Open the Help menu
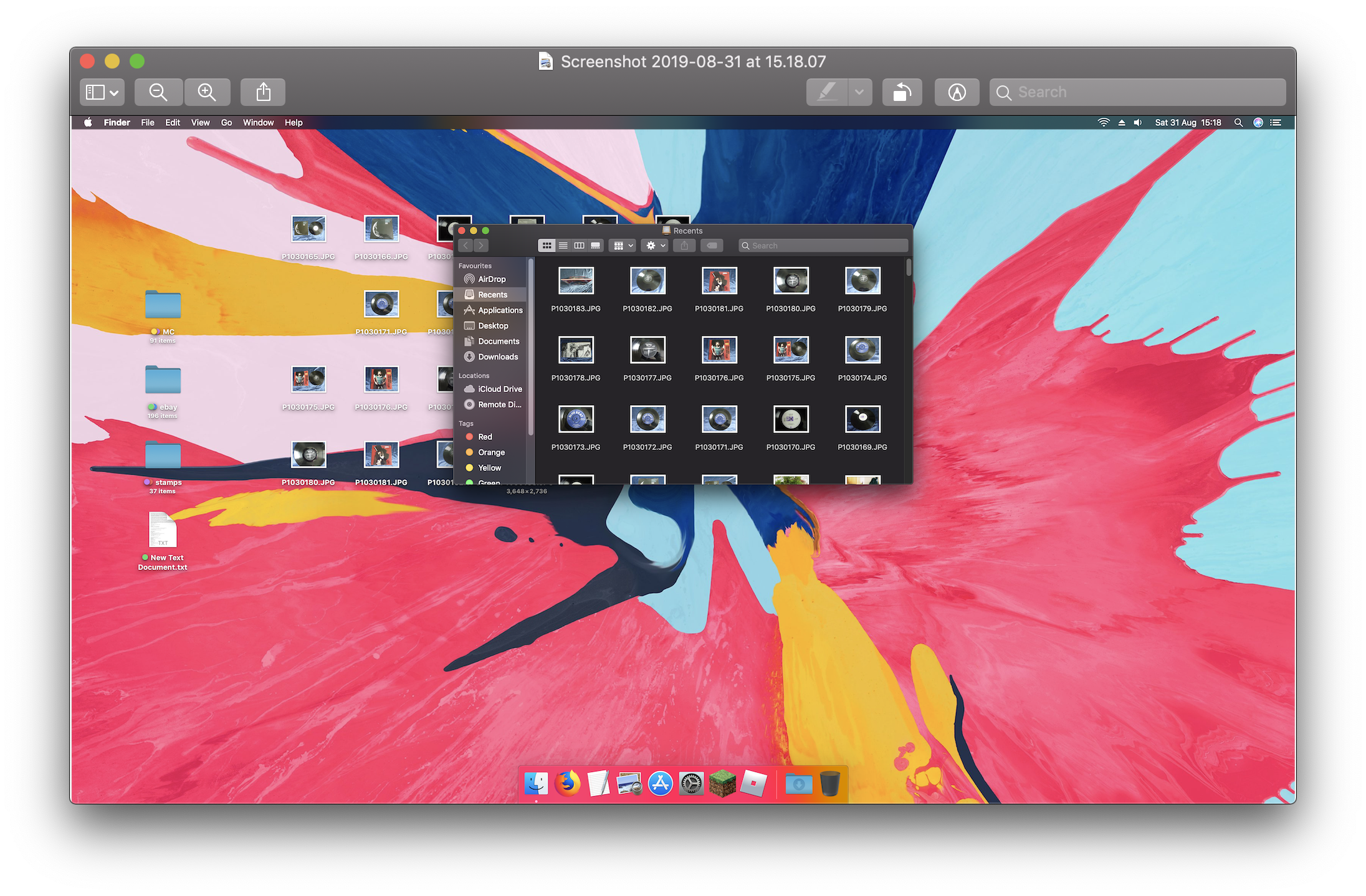Screen dimensions: 1366x896 pos(294,123)
